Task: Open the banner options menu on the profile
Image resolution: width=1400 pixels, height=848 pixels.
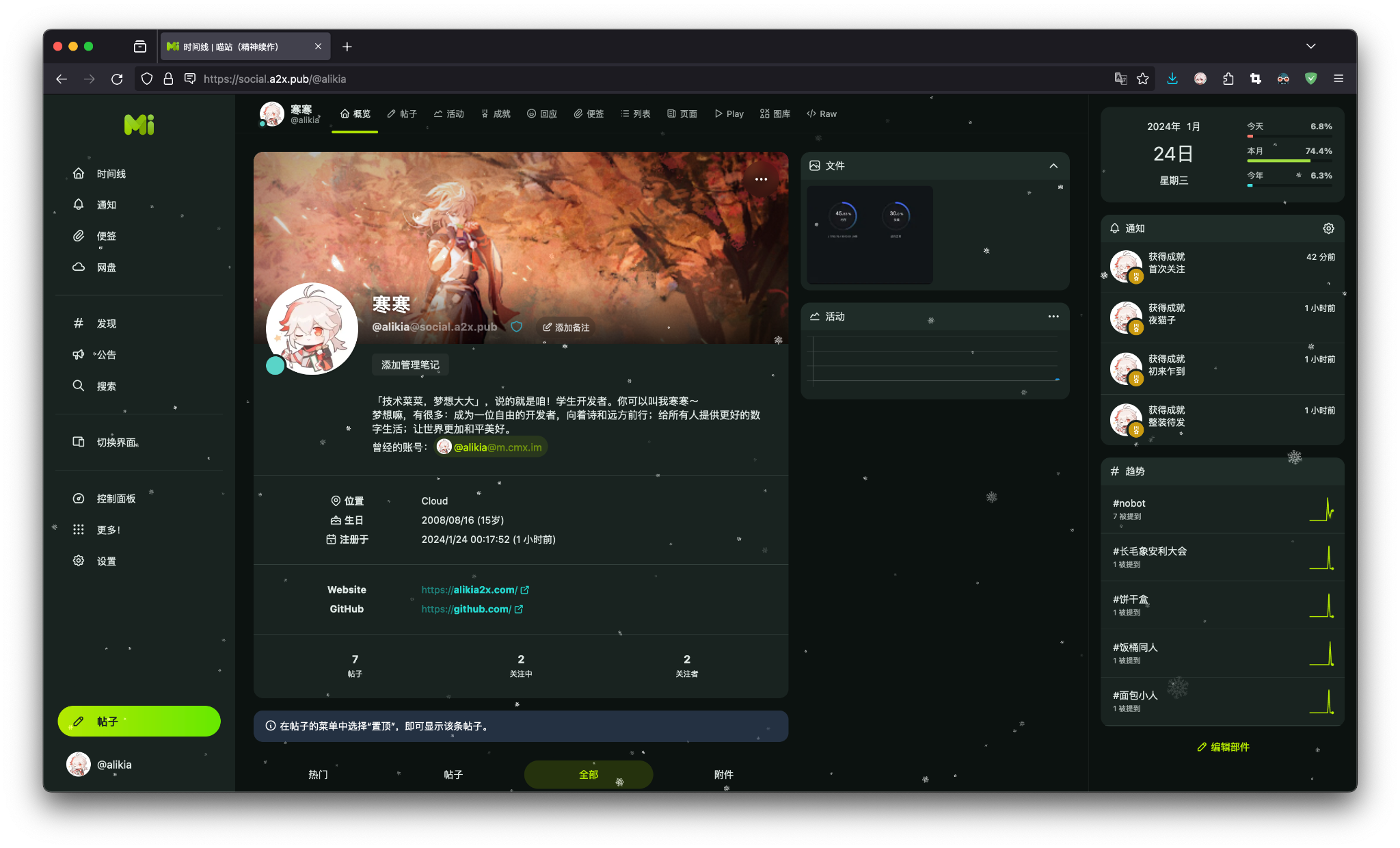Action: (761, 178)
